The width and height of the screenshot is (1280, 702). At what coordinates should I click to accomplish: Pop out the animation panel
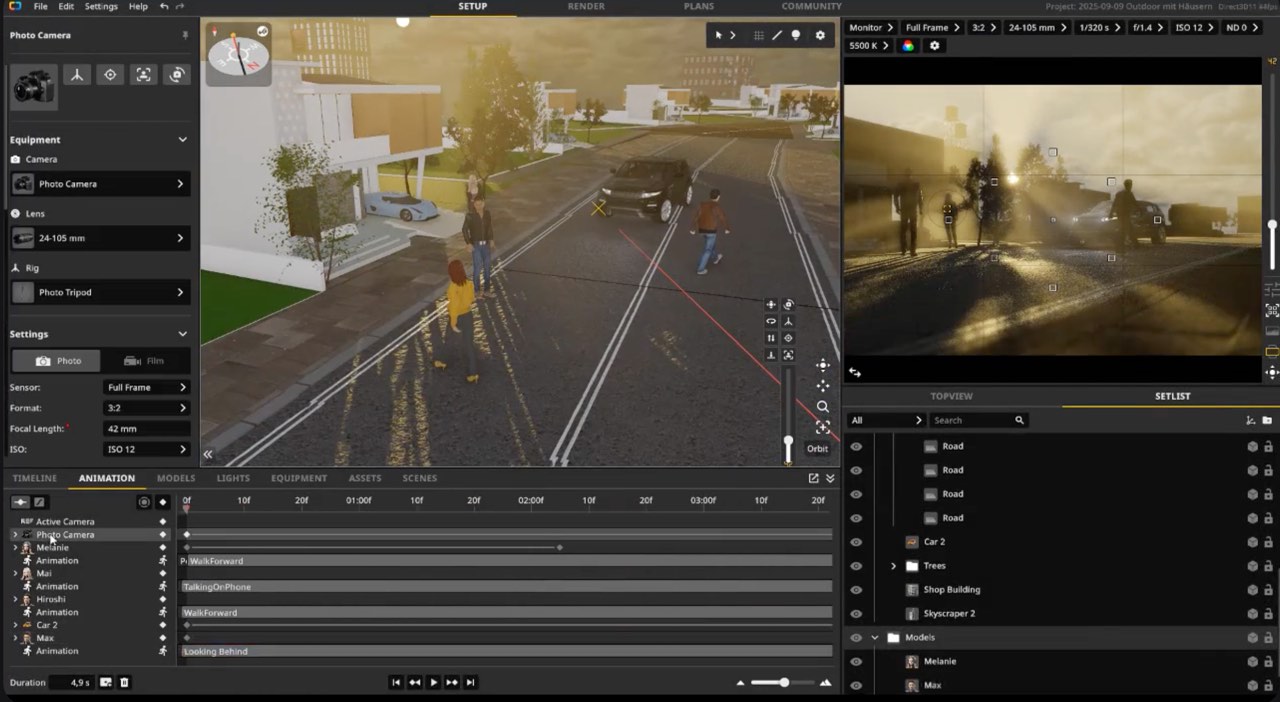point(813,478)
